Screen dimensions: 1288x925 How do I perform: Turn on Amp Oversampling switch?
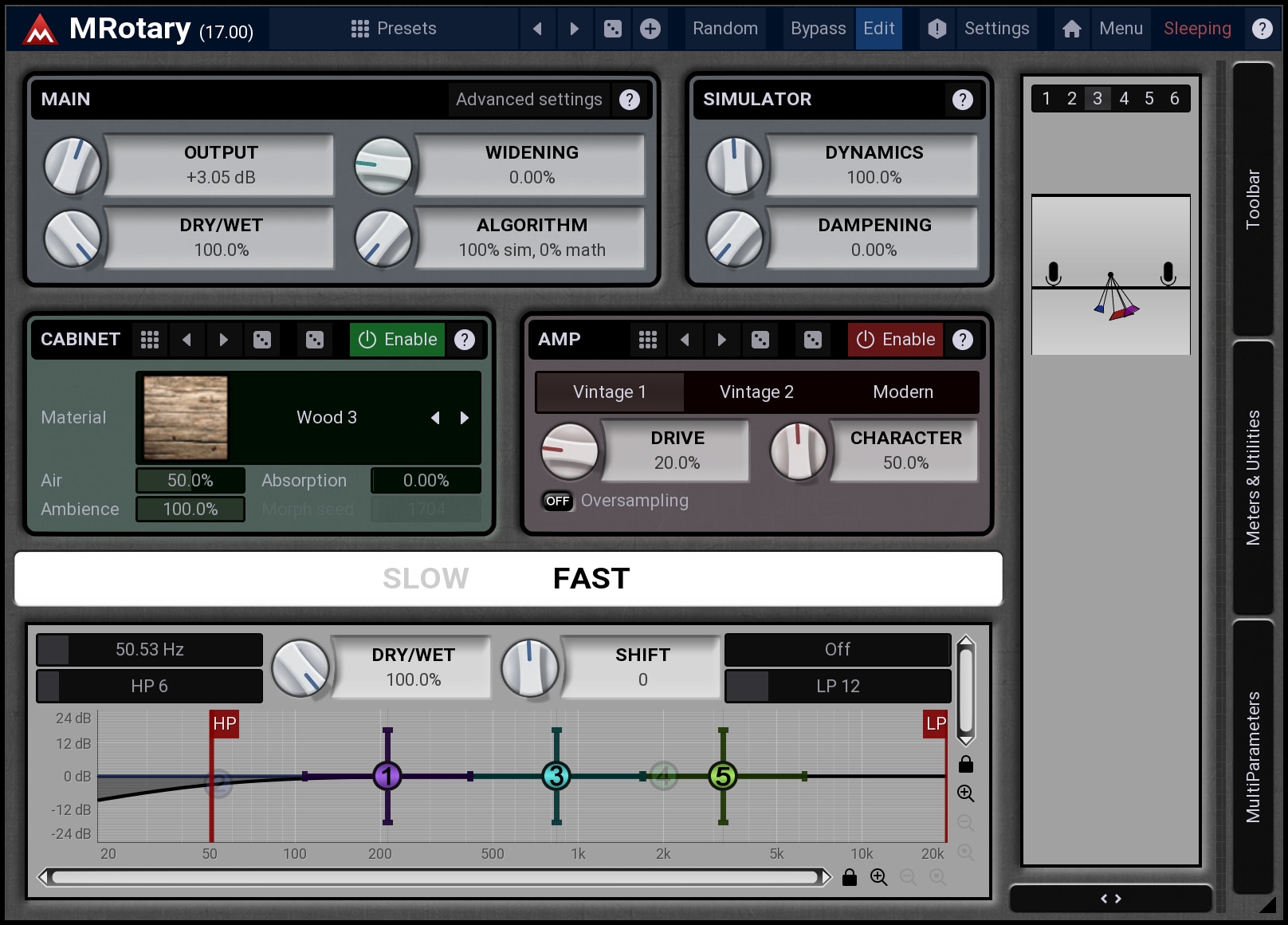pyautogui.click(x=558, y=501)
